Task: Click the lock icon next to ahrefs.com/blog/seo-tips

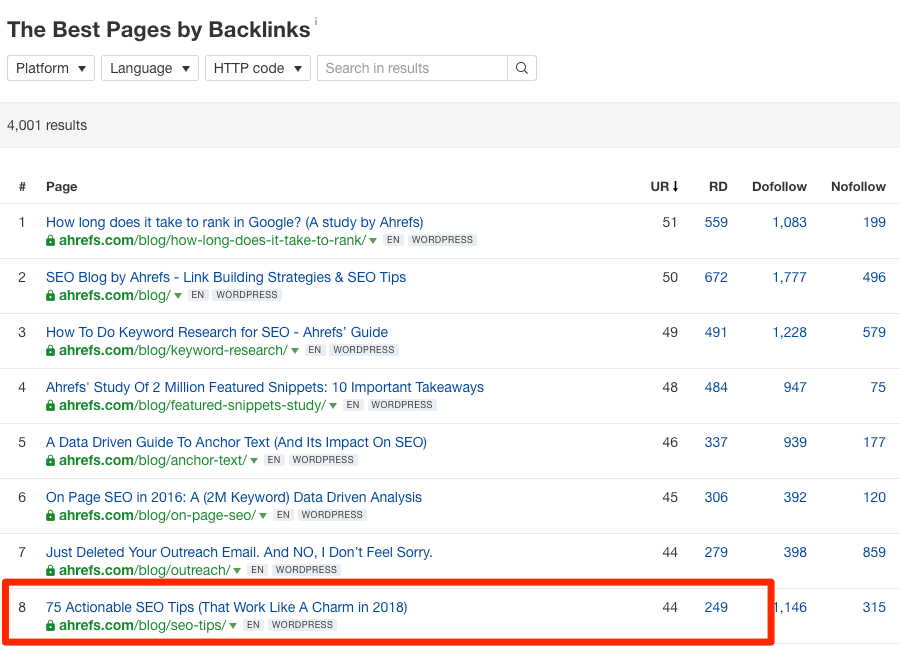Action: [50, 624]
